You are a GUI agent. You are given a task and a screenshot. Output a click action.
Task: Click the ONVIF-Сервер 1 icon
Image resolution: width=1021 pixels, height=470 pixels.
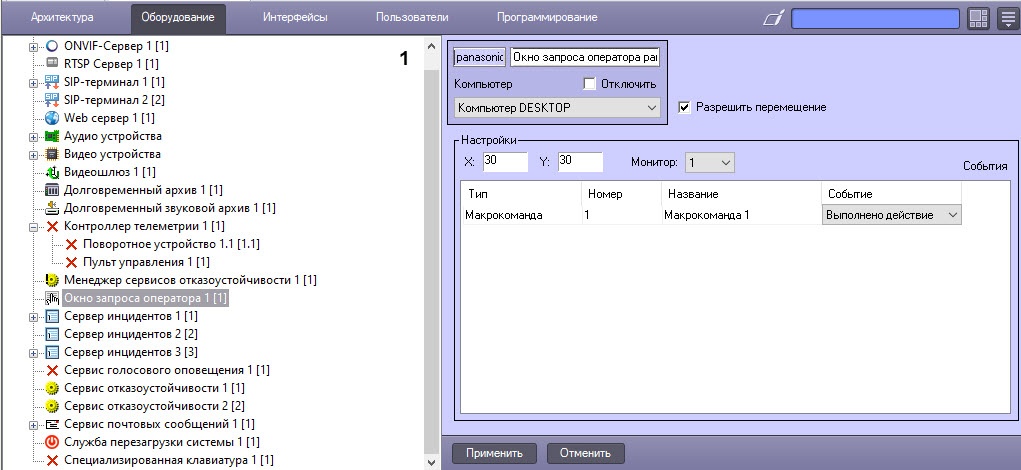(53, 46)
